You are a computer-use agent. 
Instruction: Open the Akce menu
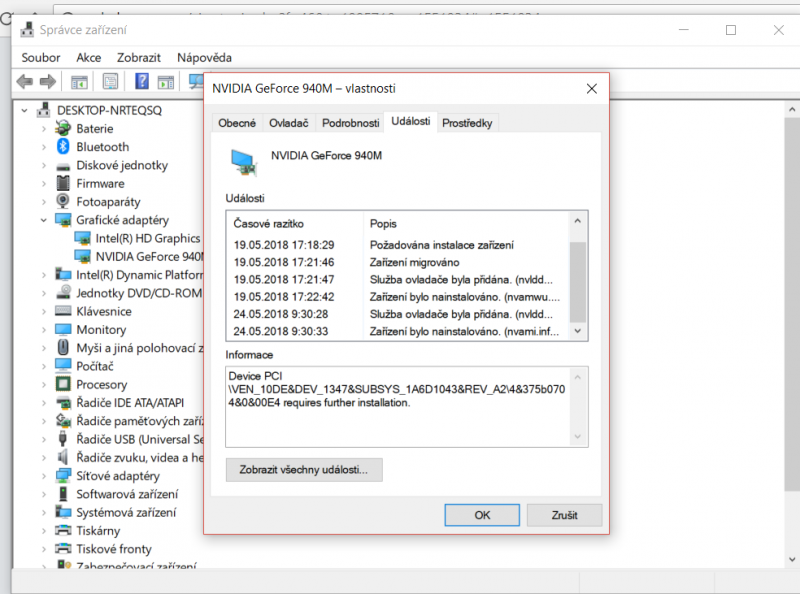[89, 58]
